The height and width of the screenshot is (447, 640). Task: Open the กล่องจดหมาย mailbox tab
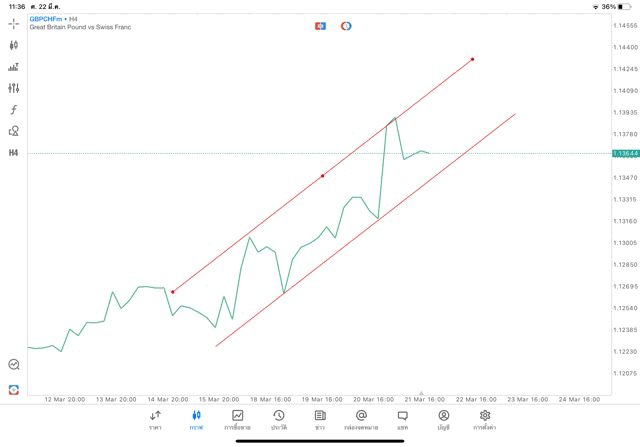point(361,420)
